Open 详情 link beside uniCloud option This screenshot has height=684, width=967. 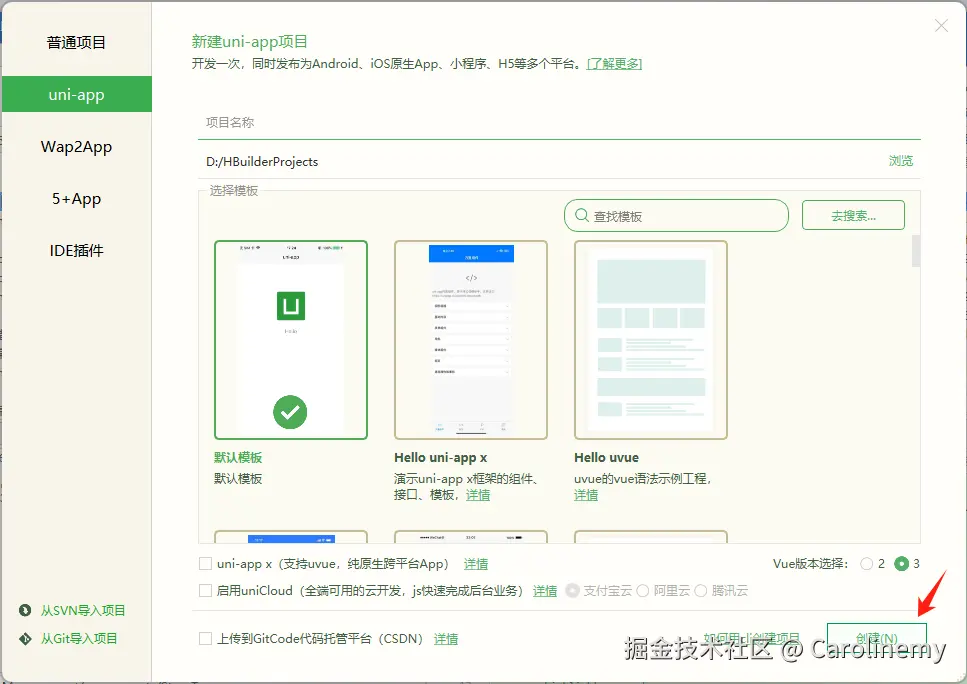point(545,591)
